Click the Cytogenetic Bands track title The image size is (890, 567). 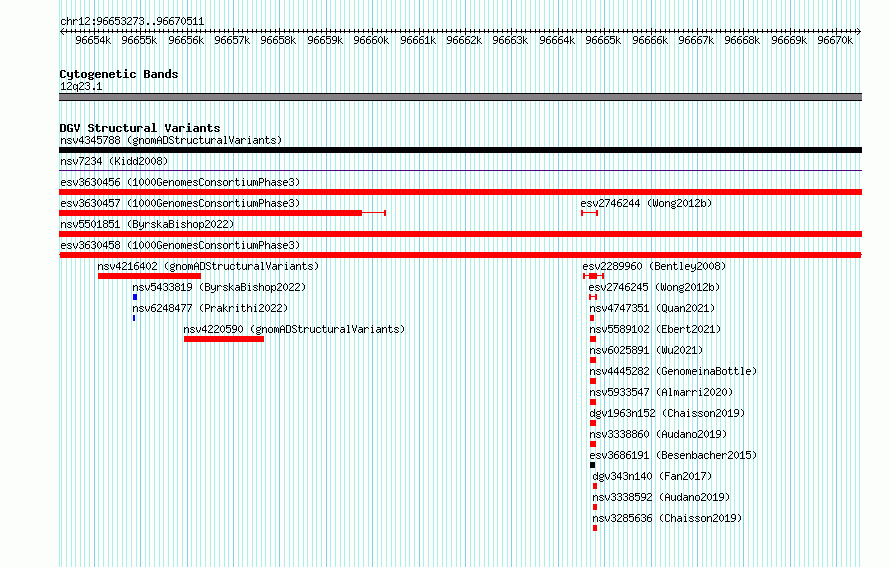point(119,74)
